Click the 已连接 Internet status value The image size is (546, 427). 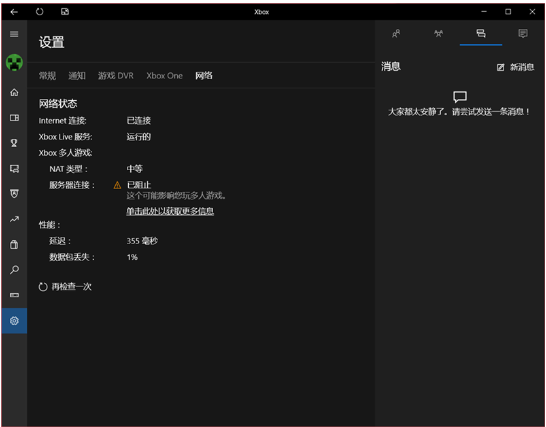139,121
